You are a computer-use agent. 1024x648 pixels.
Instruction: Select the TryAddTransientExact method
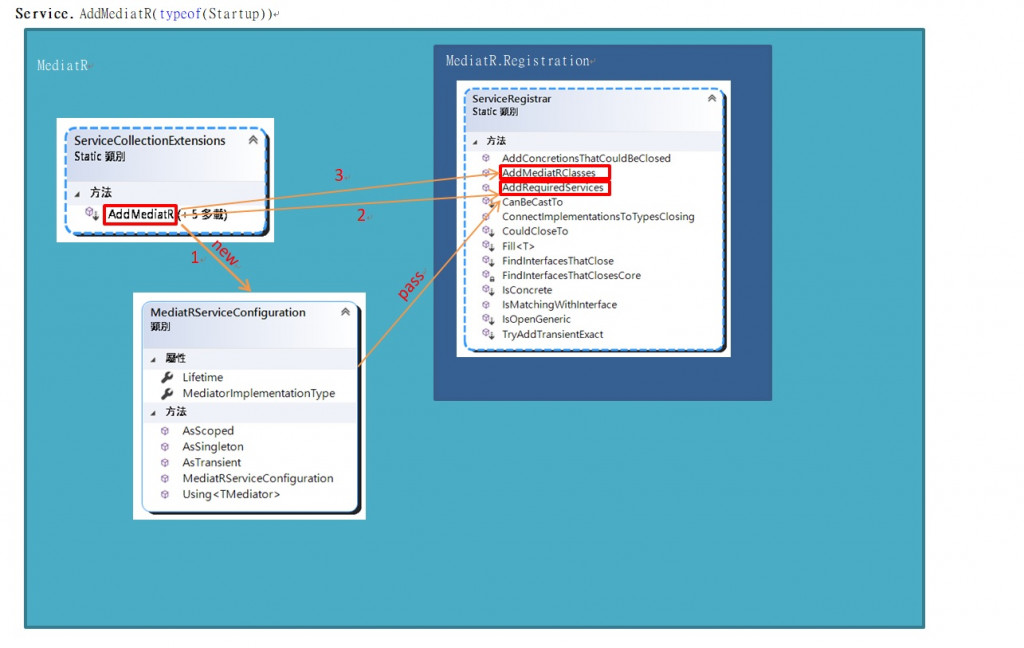point(552,334)
